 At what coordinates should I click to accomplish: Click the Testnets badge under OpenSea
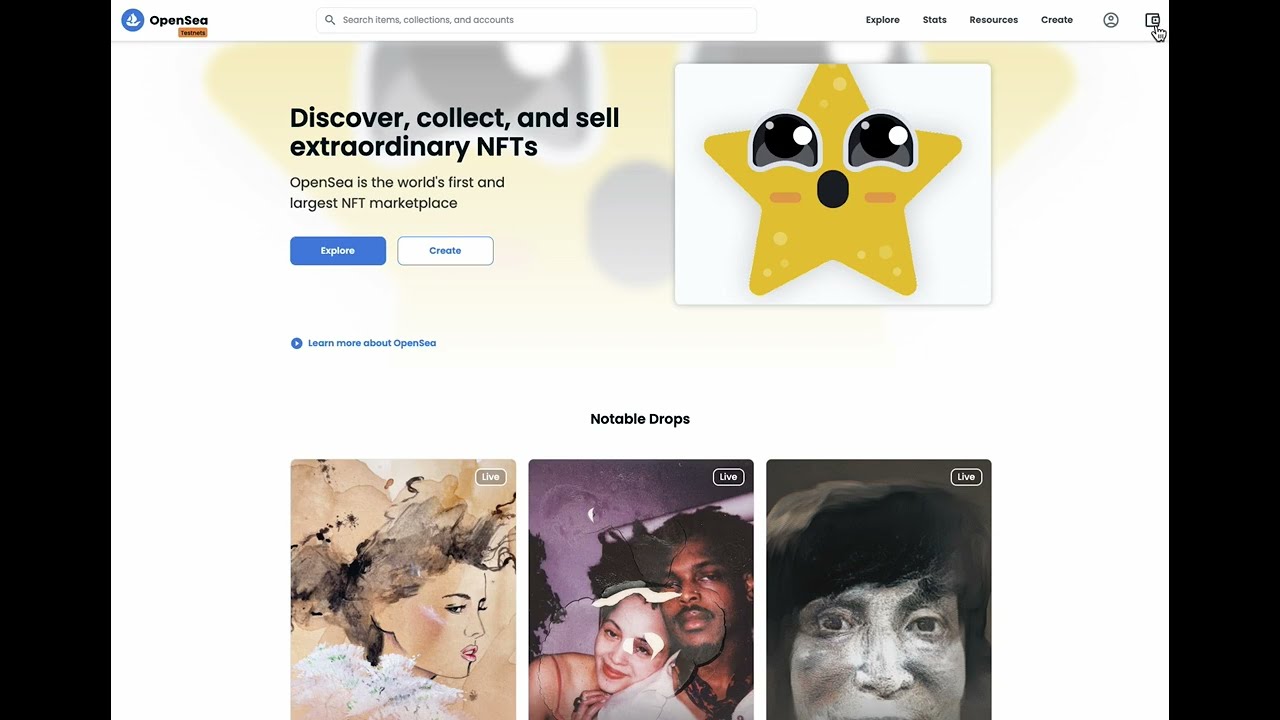193,33
